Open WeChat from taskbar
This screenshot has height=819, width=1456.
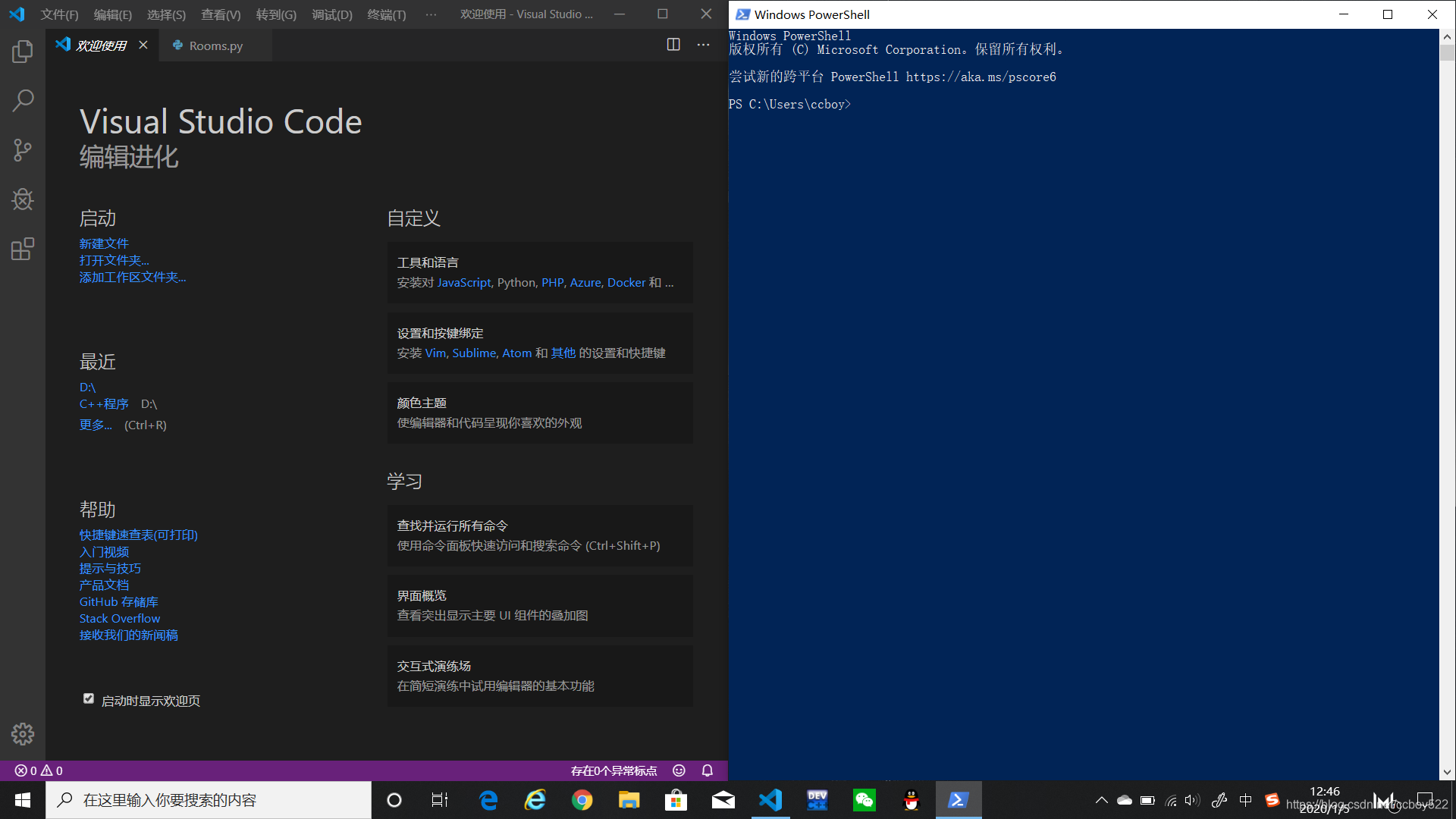(x=864, y=800)
